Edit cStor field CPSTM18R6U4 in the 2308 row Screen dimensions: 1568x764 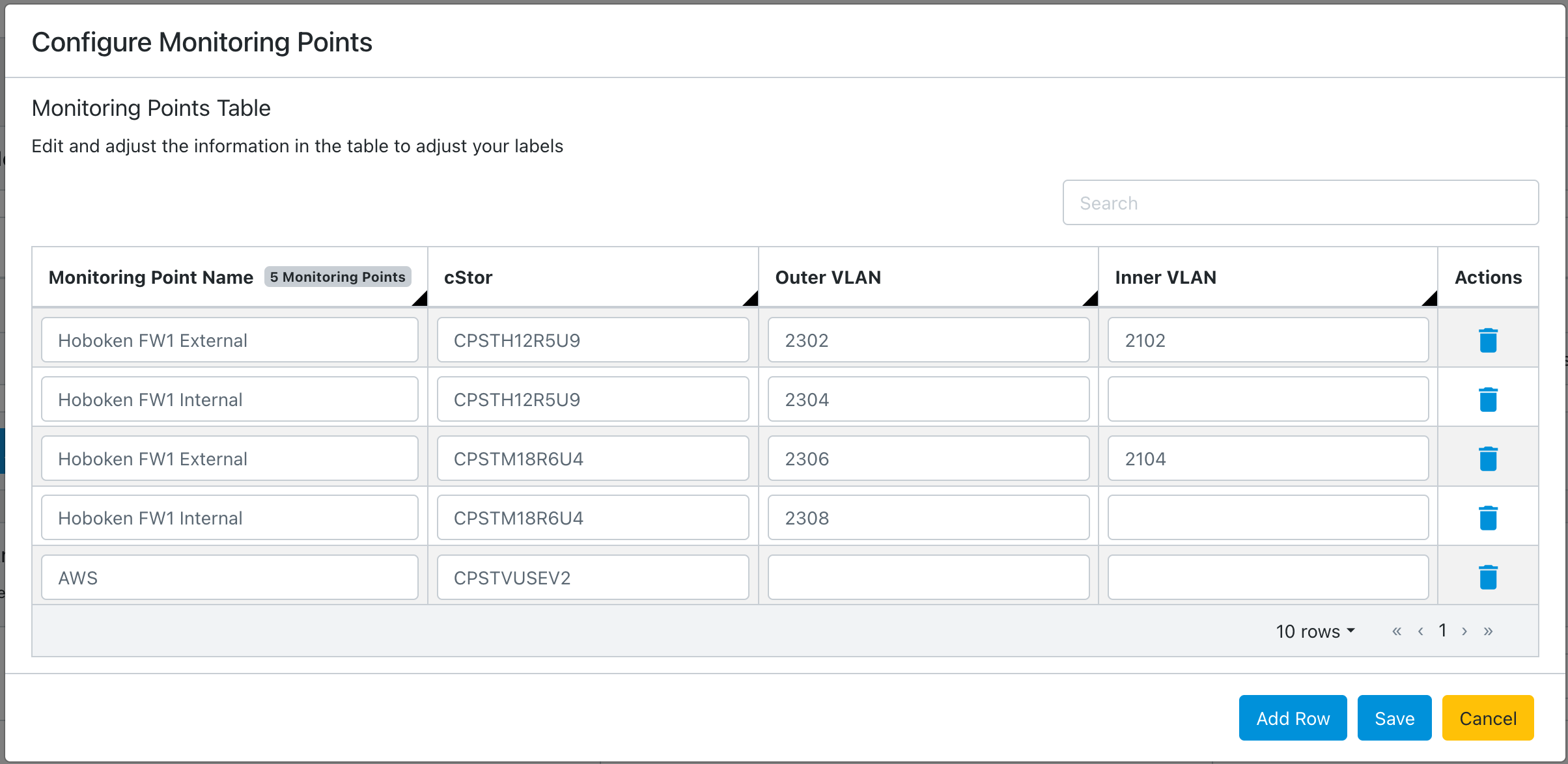593,517
